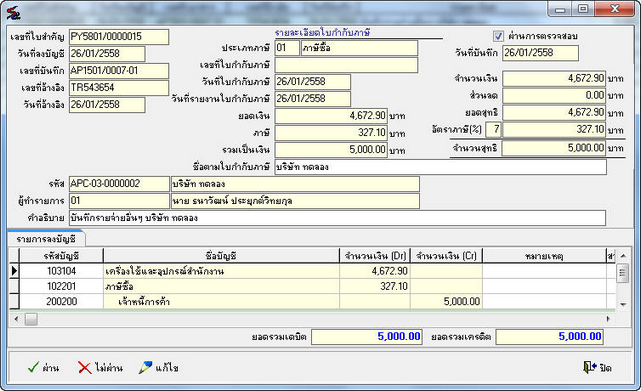Select account code 103104 cell
The height and width of the screenshot is (391, 641).
61,271
